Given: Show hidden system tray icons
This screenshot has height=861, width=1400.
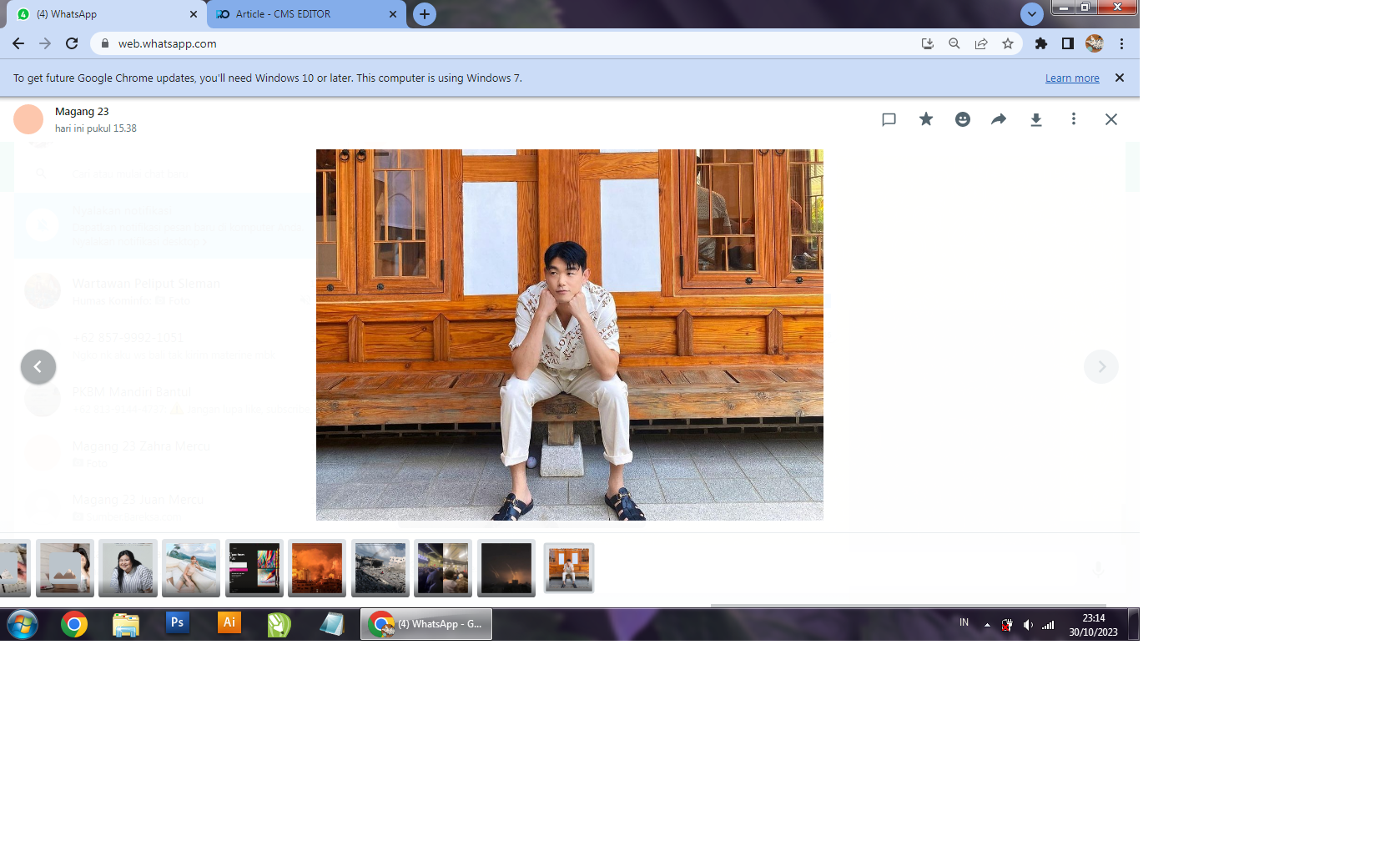Looking at the screenshot, I should [987, 625].
